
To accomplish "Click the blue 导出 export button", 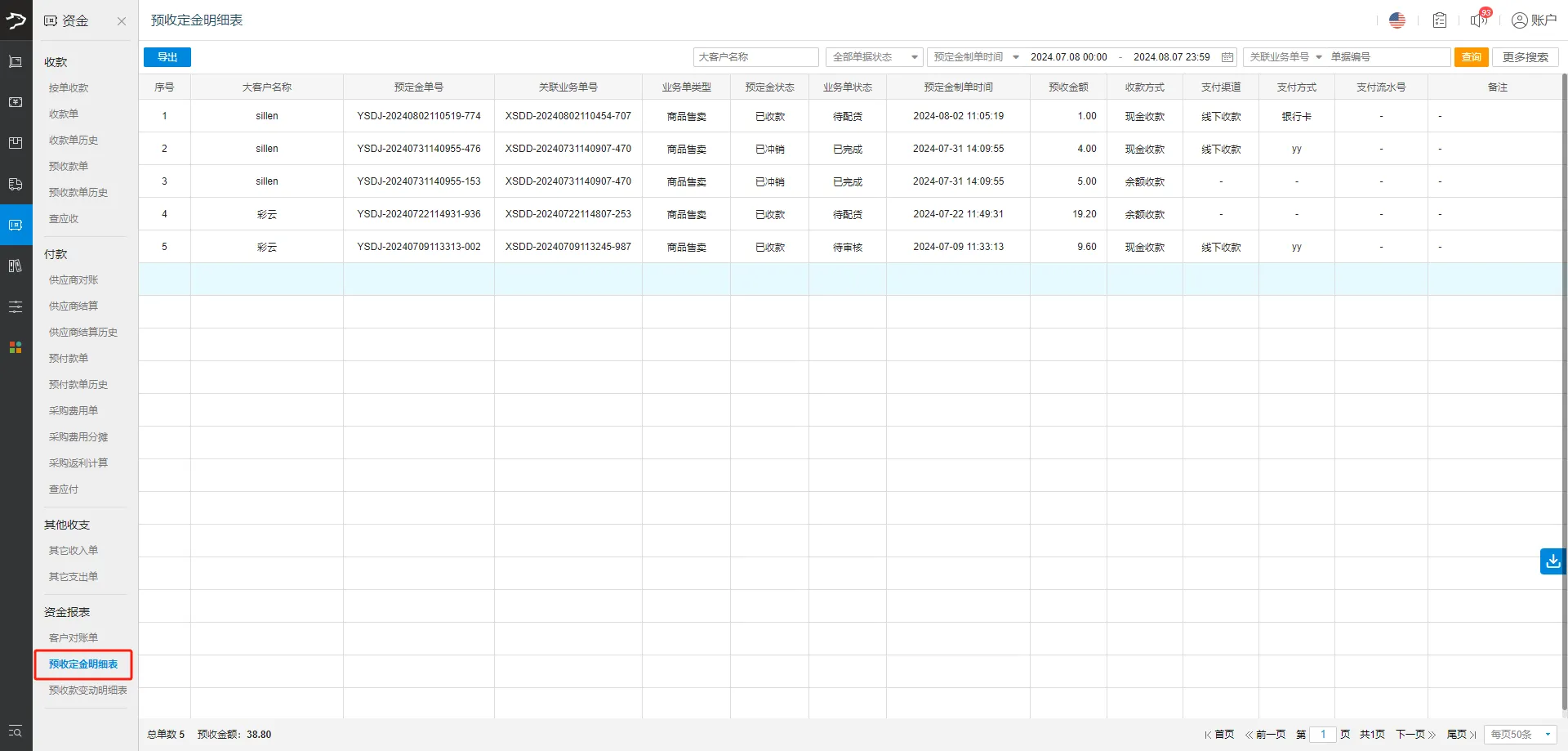I will pos(167,57).
